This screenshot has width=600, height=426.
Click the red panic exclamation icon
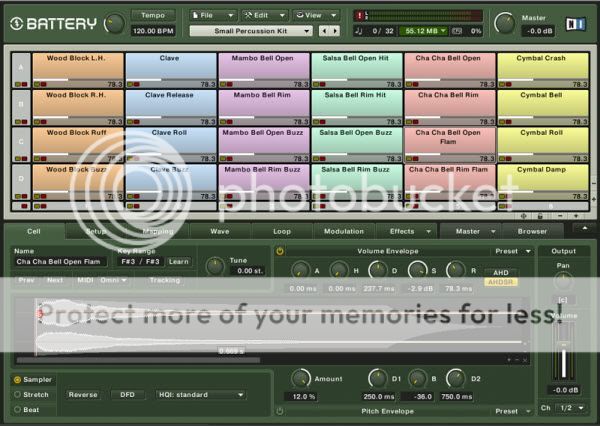pos(359,16)
